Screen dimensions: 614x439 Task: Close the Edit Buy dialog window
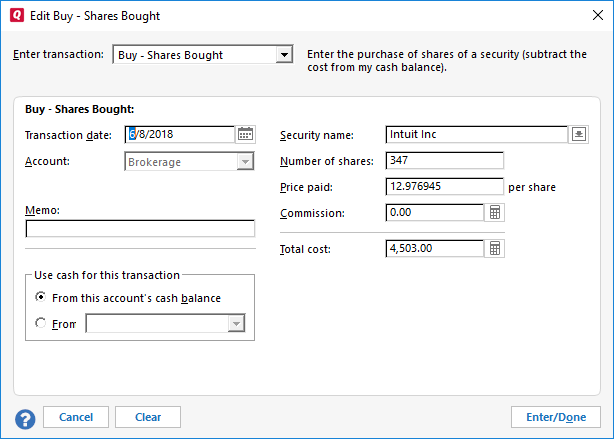pos(590,16)
